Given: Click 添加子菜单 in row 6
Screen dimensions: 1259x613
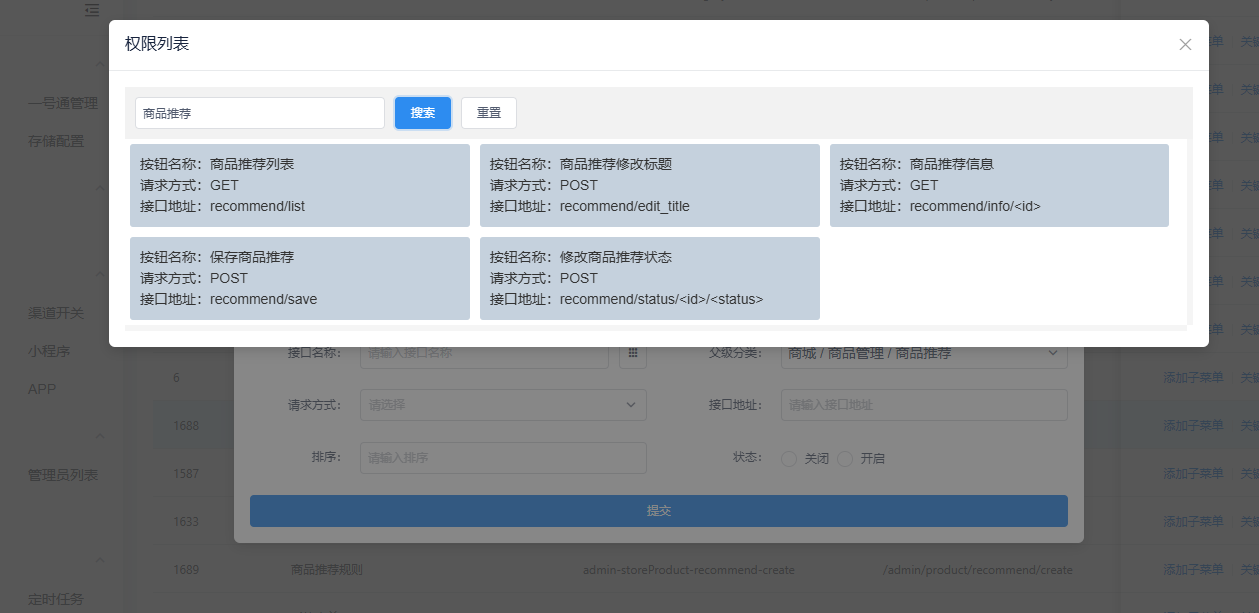Looking at the screenshot, I should point(1193,378).
